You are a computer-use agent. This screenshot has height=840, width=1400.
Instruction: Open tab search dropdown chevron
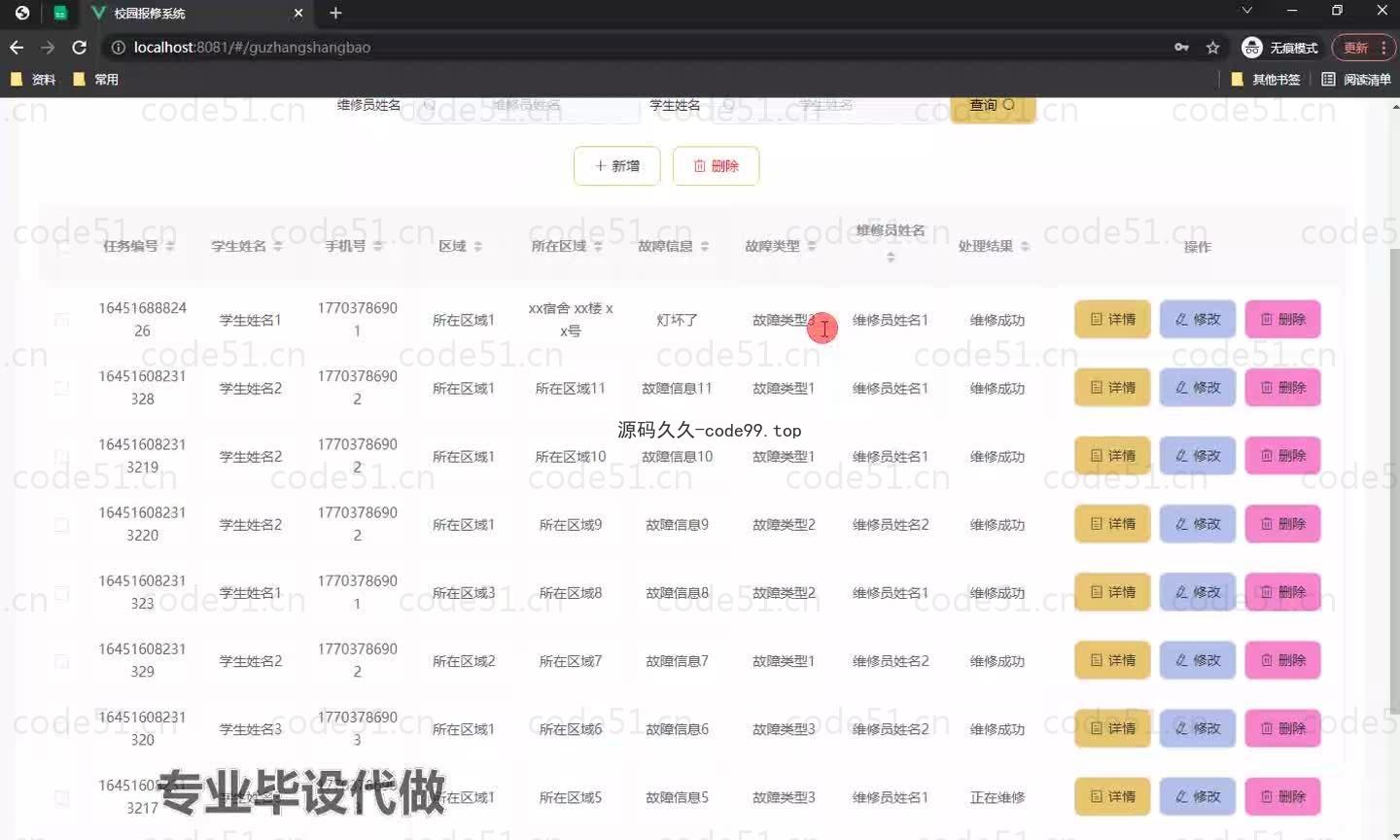tap(1246, 11)
